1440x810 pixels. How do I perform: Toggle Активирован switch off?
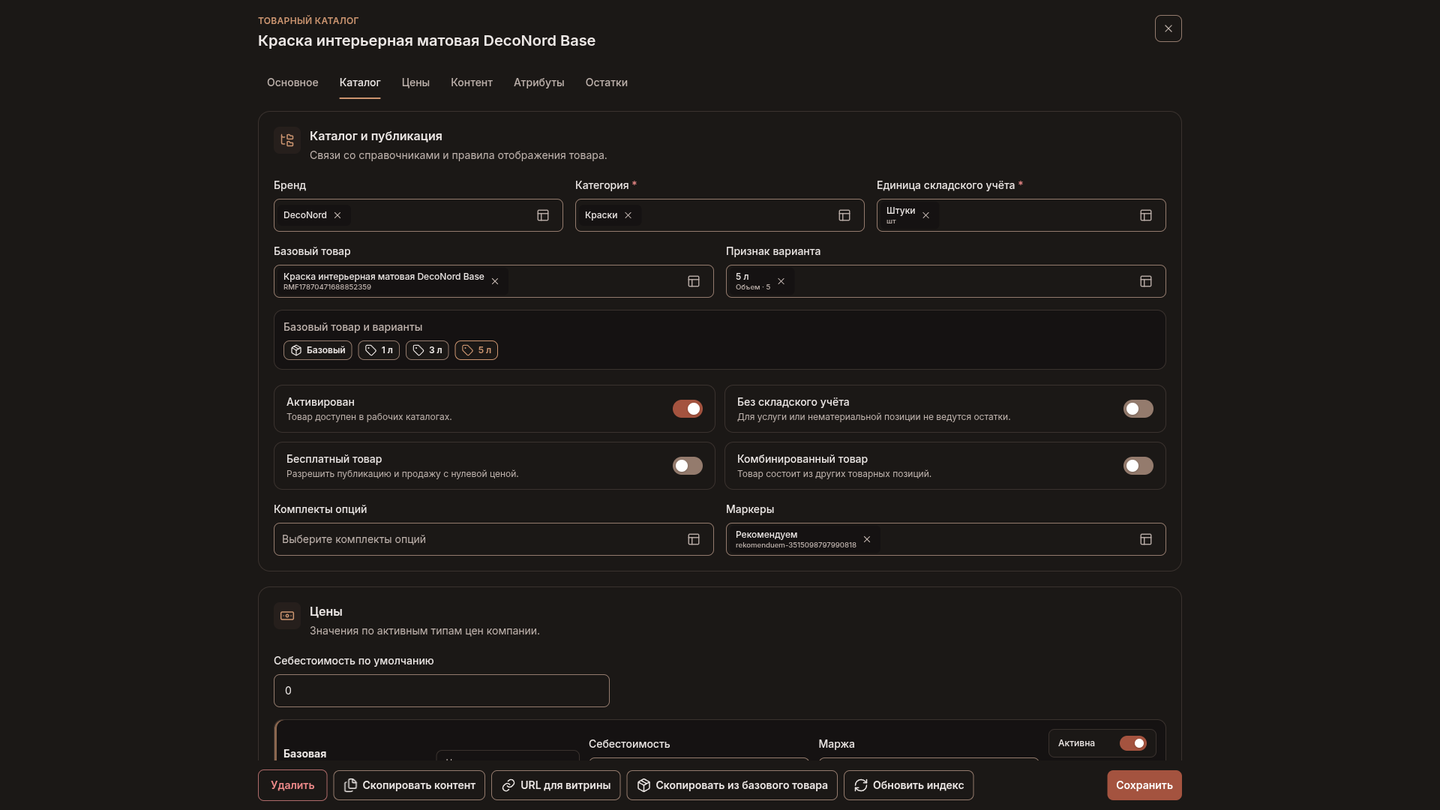(x=687, y=408)
